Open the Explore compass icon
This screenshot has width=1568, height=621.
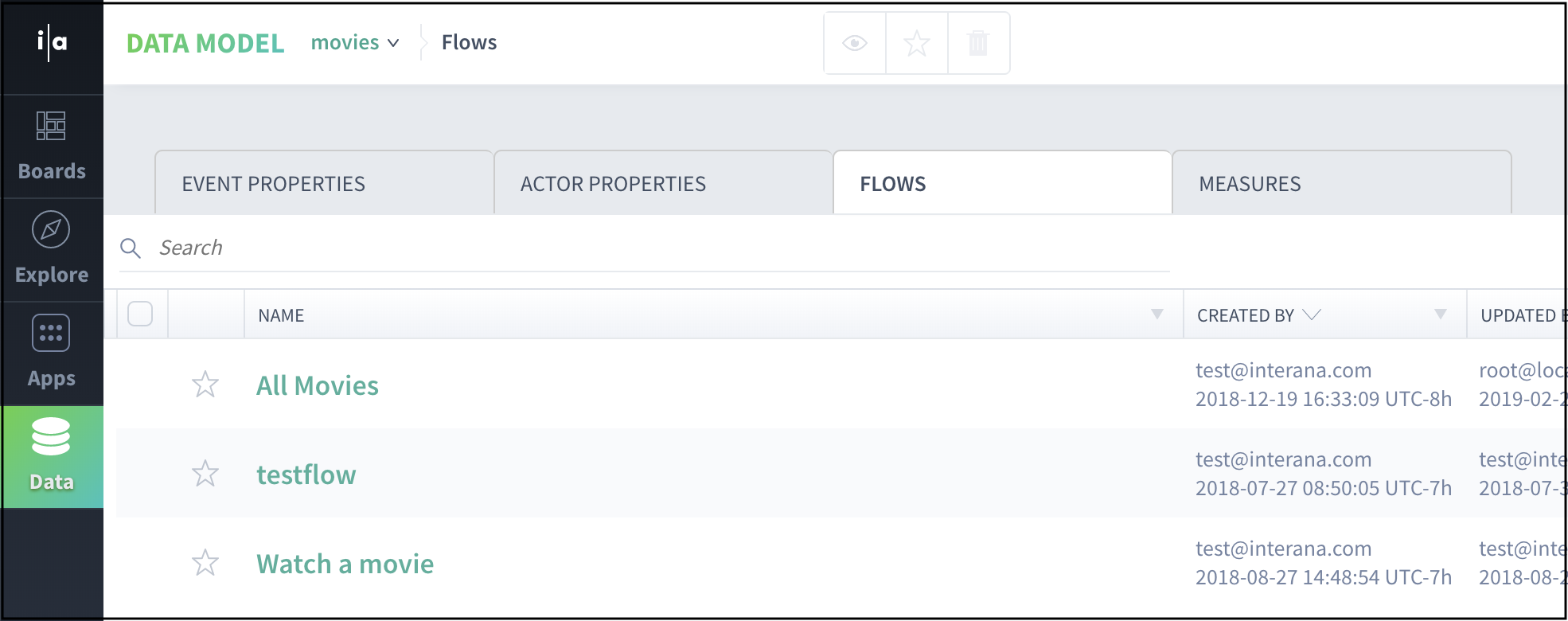51,230
